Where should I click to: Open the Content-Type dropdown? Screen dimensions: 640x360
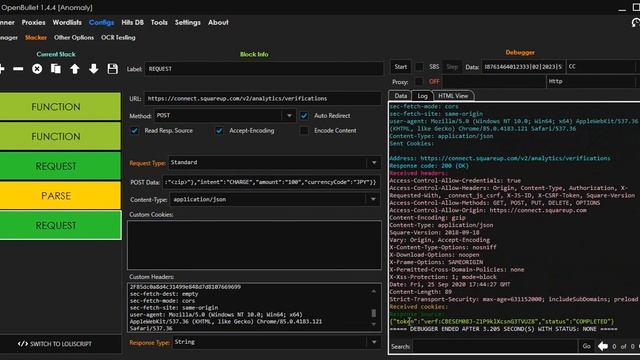pyautogui.click(x=373, y=200)
